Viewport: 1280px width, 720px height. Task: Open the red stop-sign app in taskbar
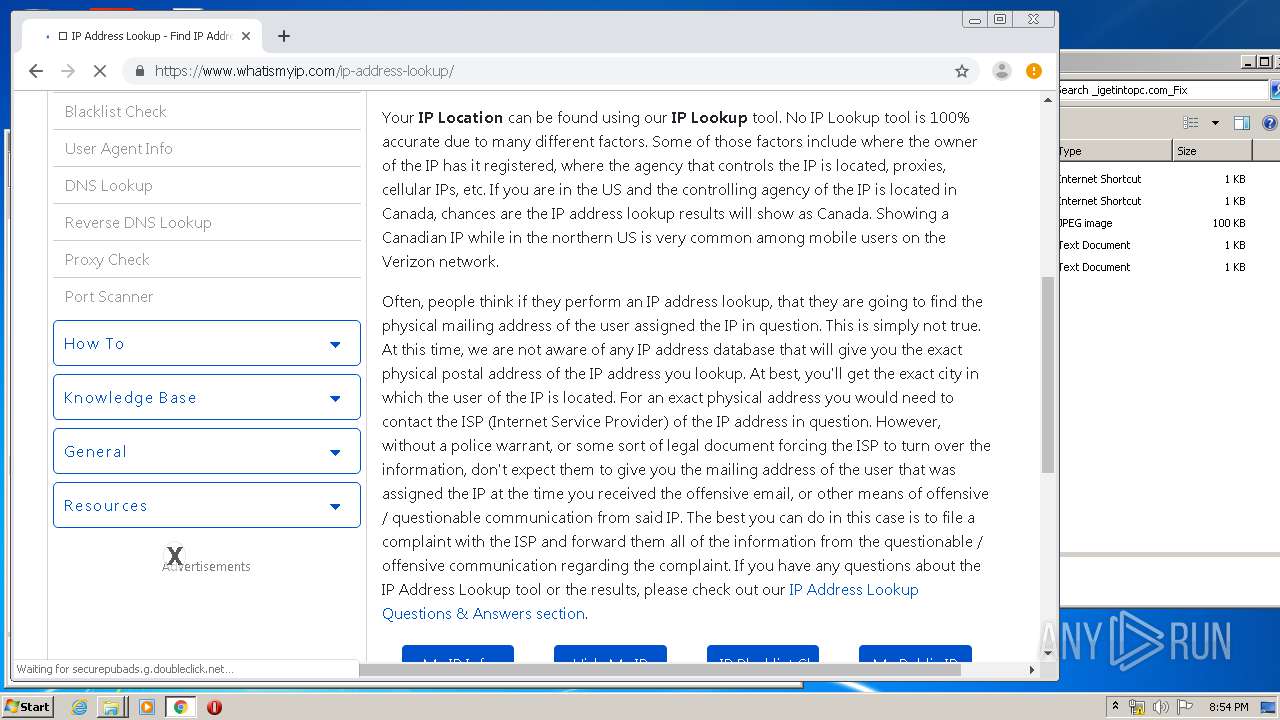pos(214,707)
